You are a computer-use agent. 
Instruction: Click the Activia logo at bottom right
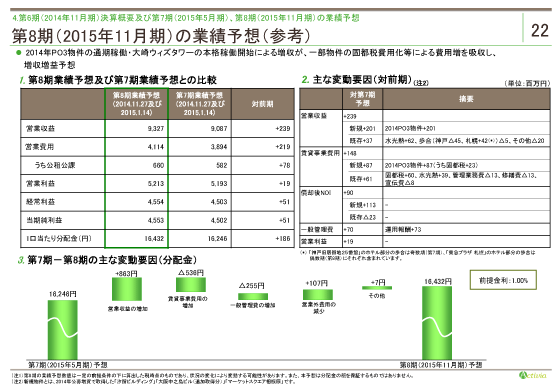click(532, 375)
